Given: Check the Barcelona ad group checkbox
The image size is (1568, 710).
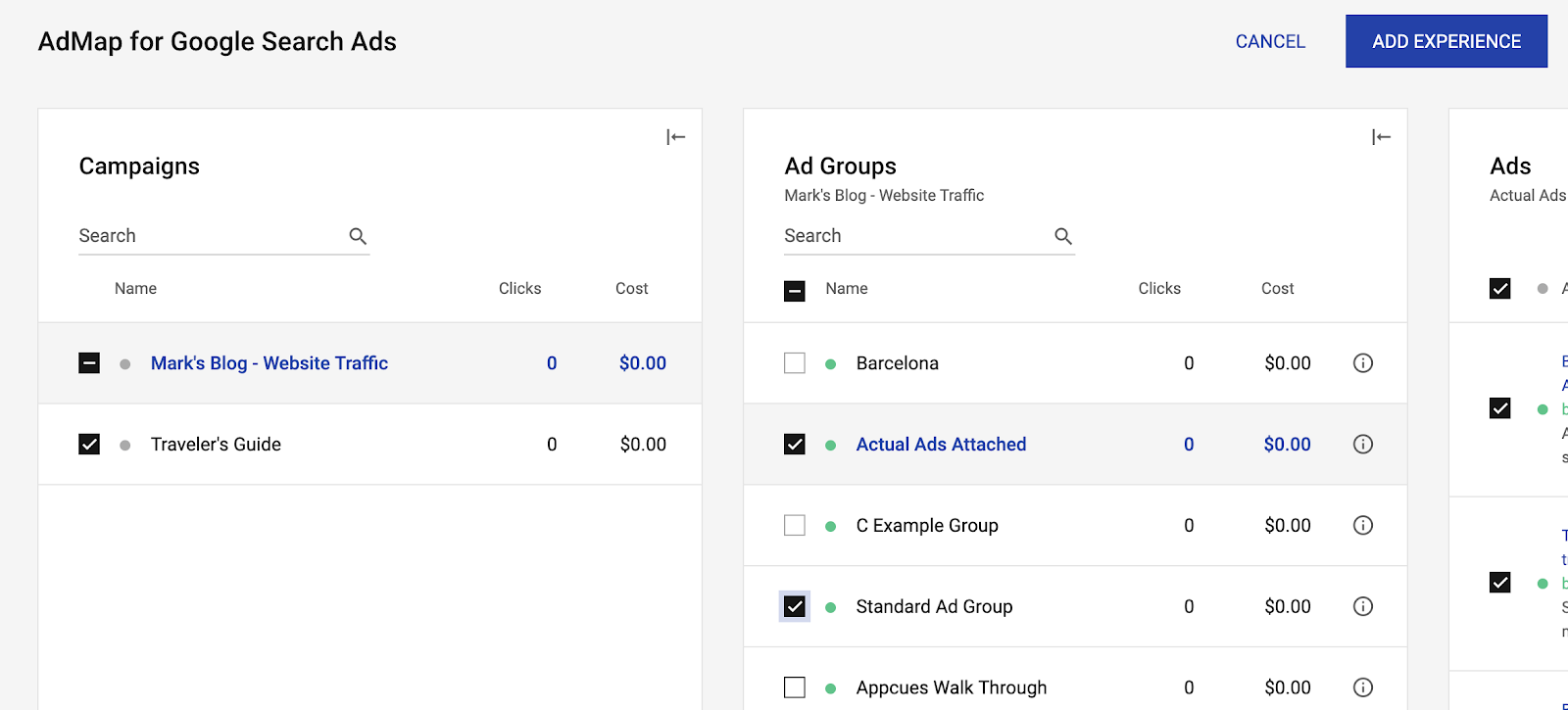Looking at the screenshot, I should 795,363.
